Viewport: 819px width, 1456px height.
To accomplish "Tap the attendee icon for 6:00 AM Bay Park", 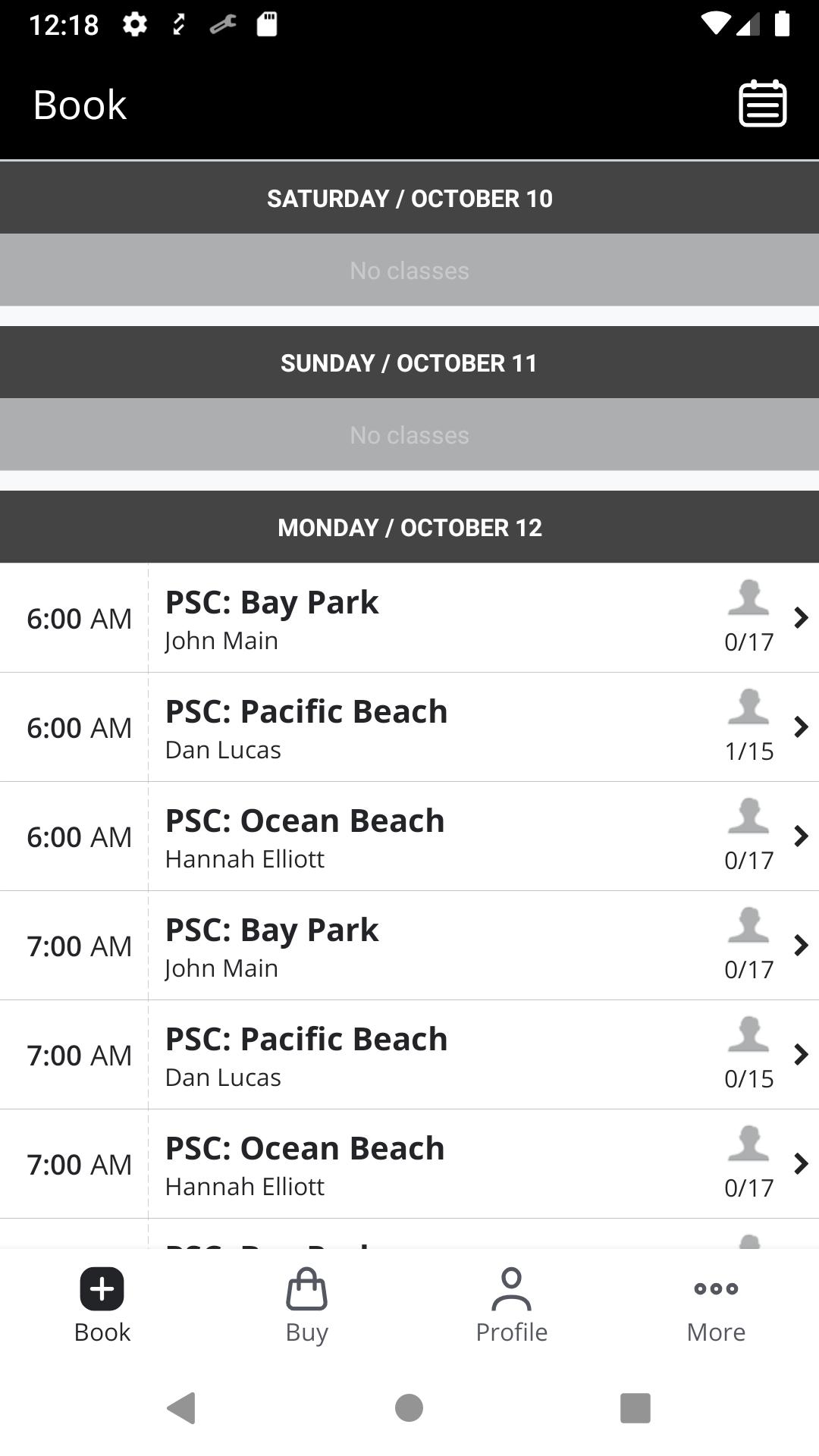I will 748,598.
